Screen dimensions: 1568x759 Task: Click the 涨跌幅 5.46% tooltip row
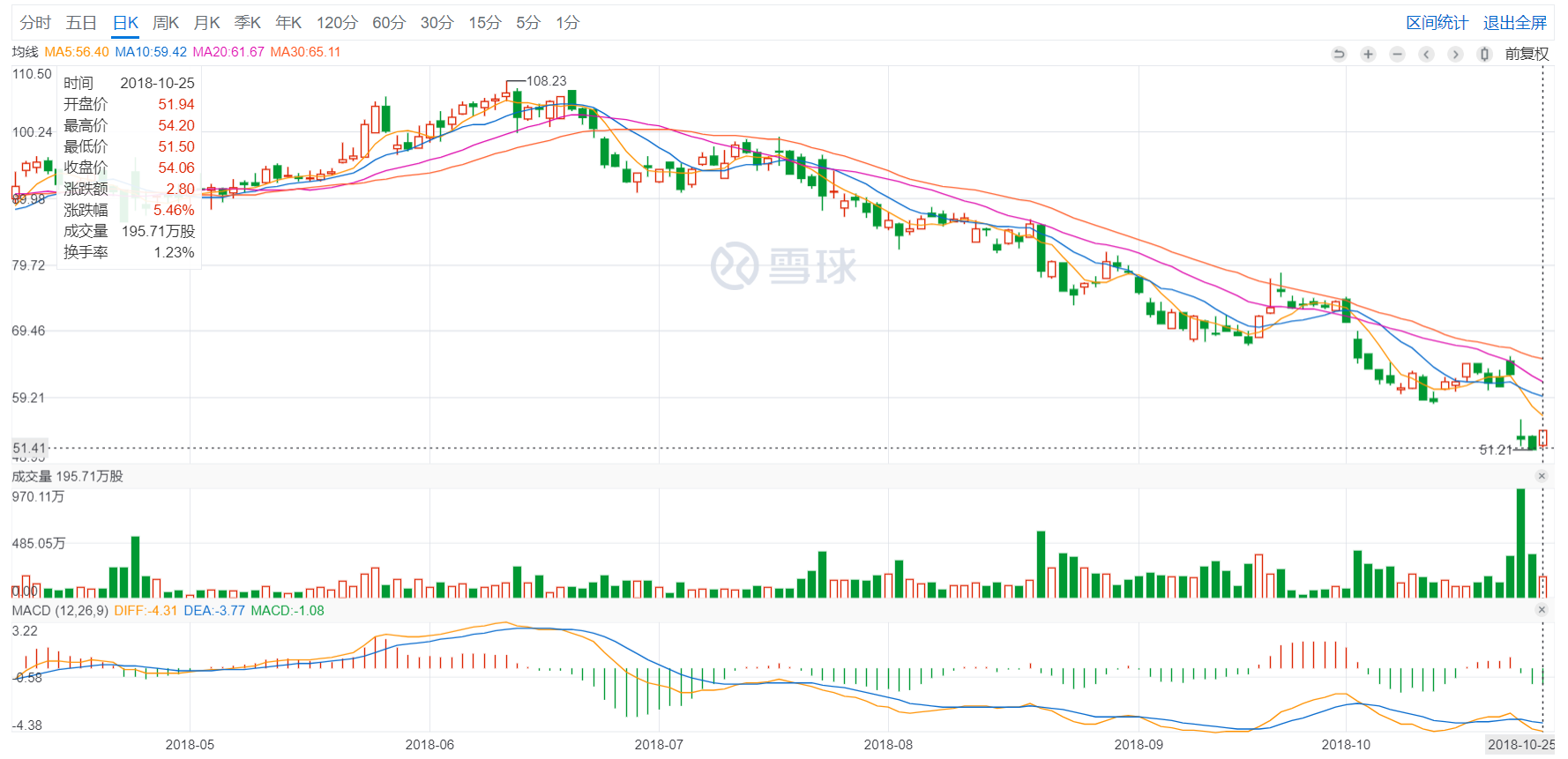pyautogui.click(x=129, y=210)
